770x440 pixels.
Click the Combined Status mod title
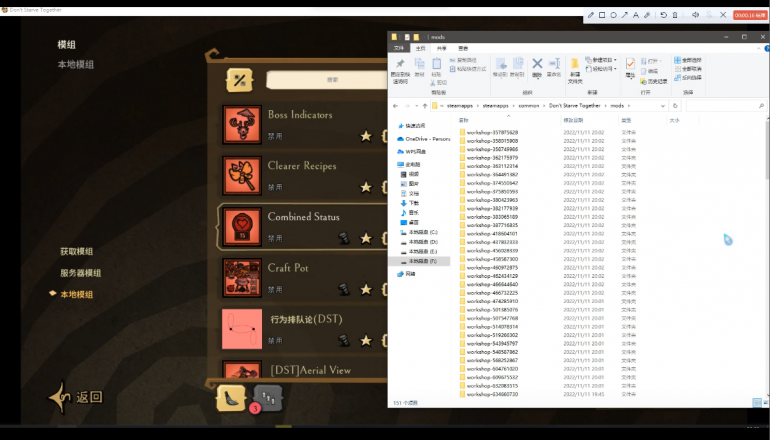pyautogui.click(x=303, y=217)
